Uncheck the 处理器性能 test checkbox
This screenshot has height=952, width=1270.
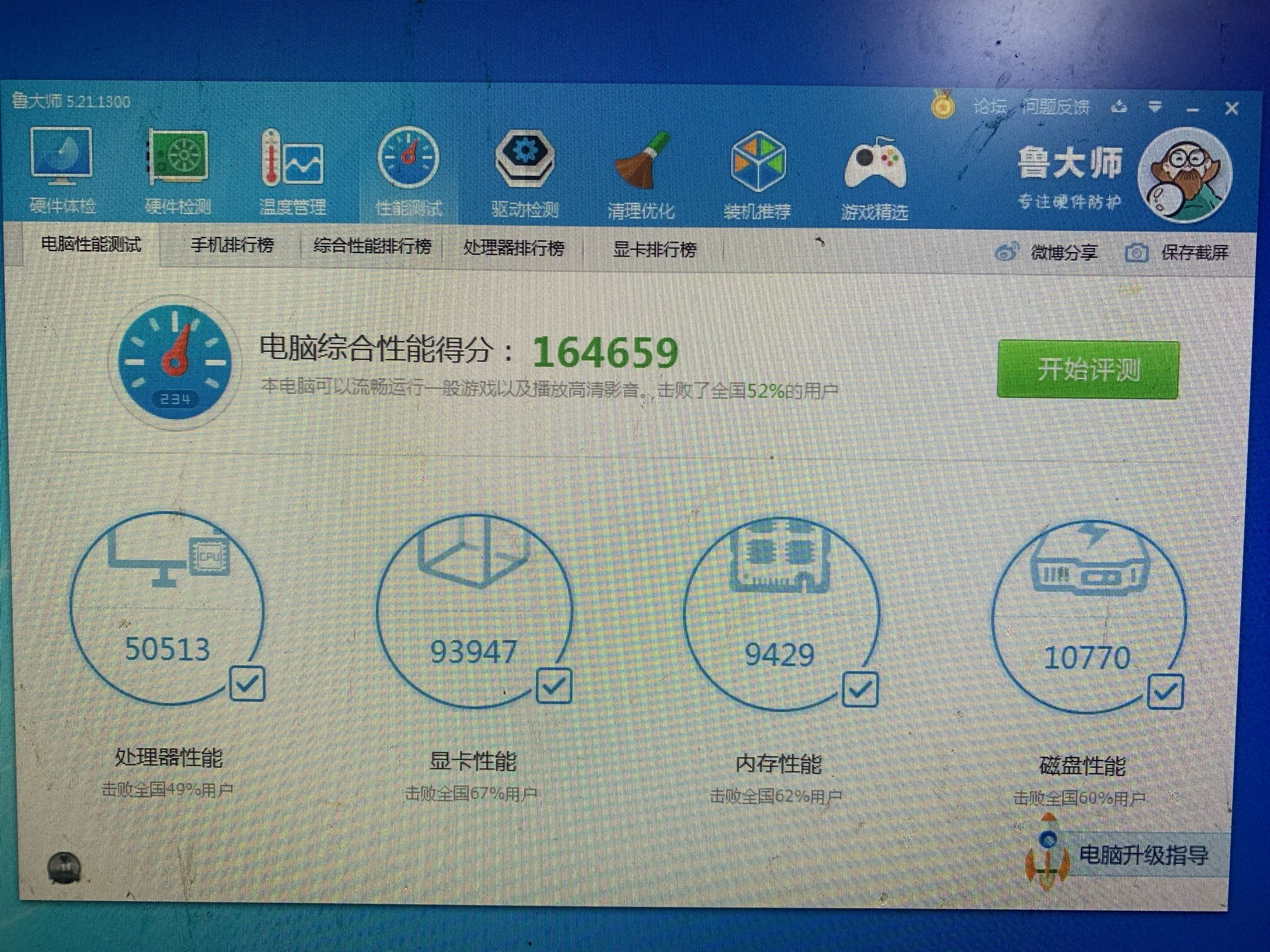(x=247, y=684)
